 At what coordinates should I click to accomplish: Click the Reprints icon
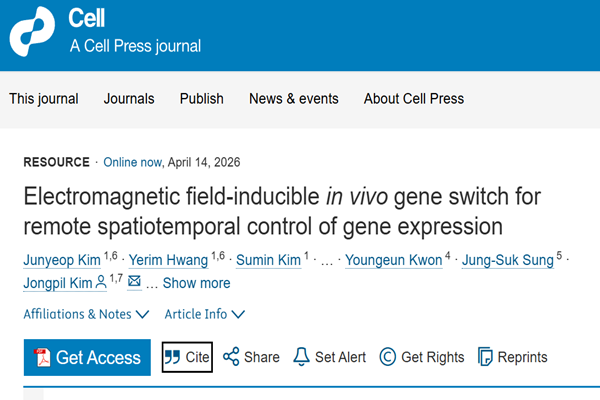[486, 357]
